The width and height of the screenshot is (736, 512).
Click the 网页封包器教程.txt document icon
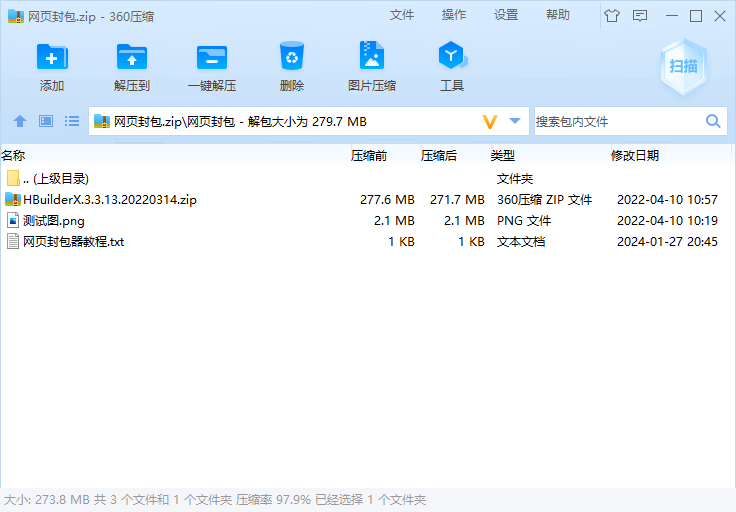coord(13,242)
